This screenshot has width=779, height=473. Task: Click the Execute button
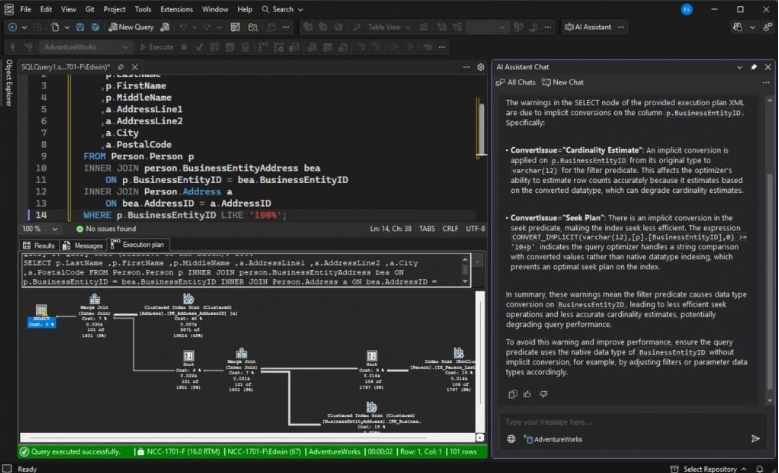(x=156, y=47)
